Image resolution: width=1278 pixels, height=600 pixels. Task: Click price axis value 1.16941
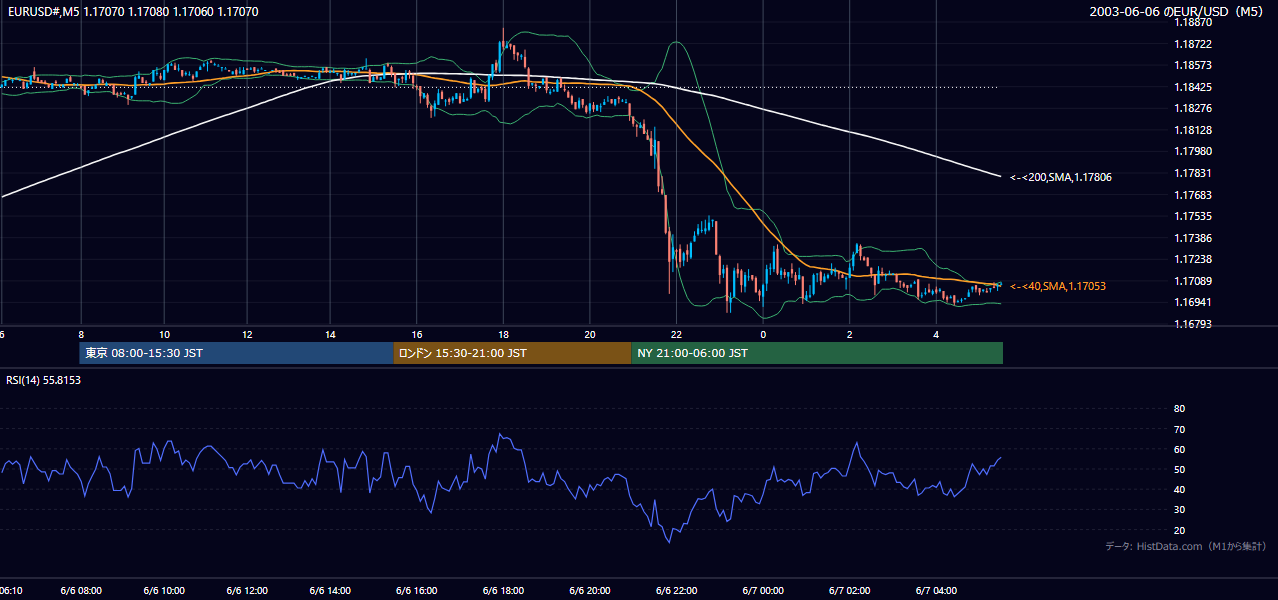tap(1193, 302)
